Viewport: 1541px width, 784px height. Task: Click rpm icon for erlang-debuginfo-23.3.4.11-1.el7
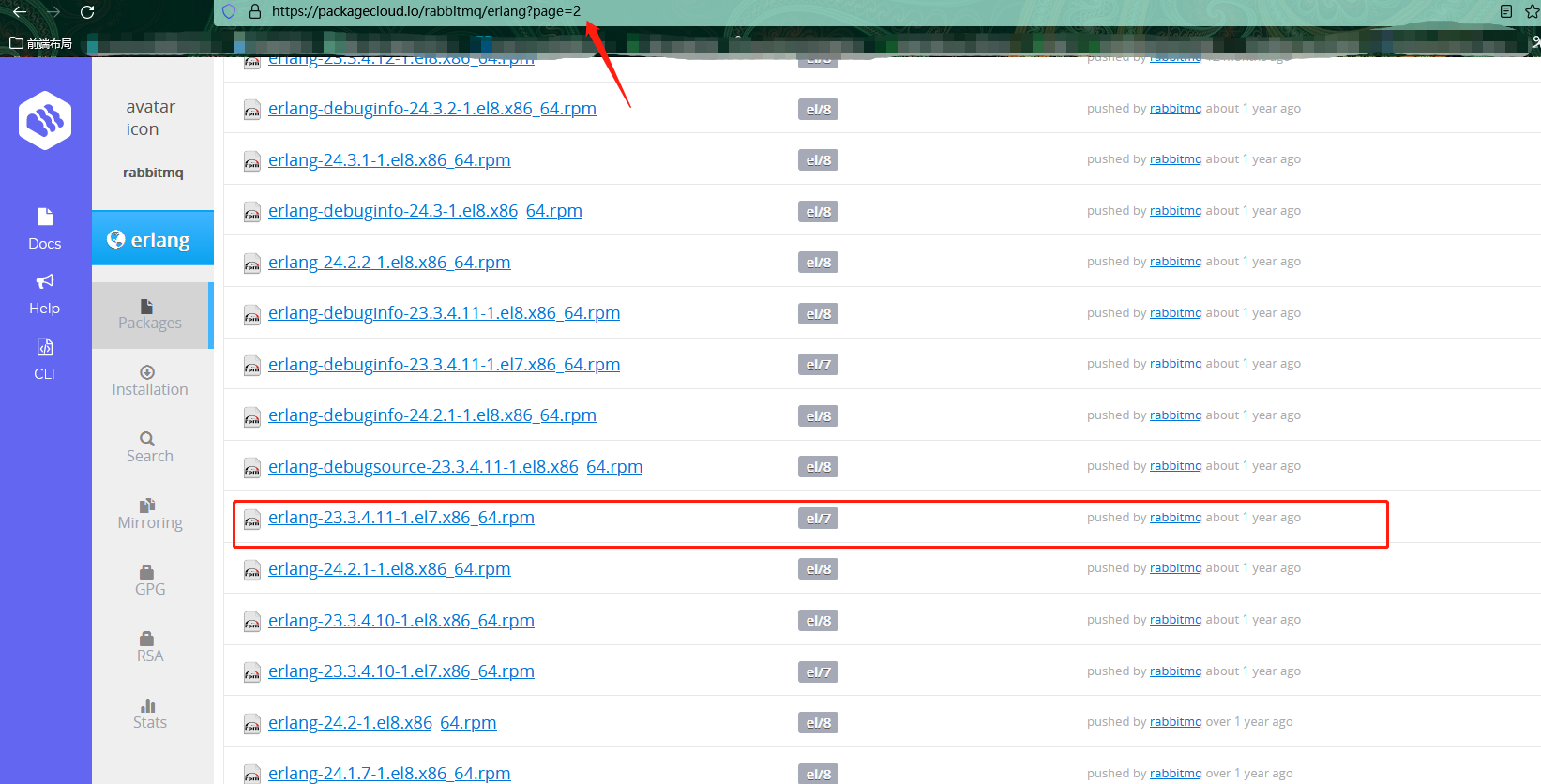[252, 366]
